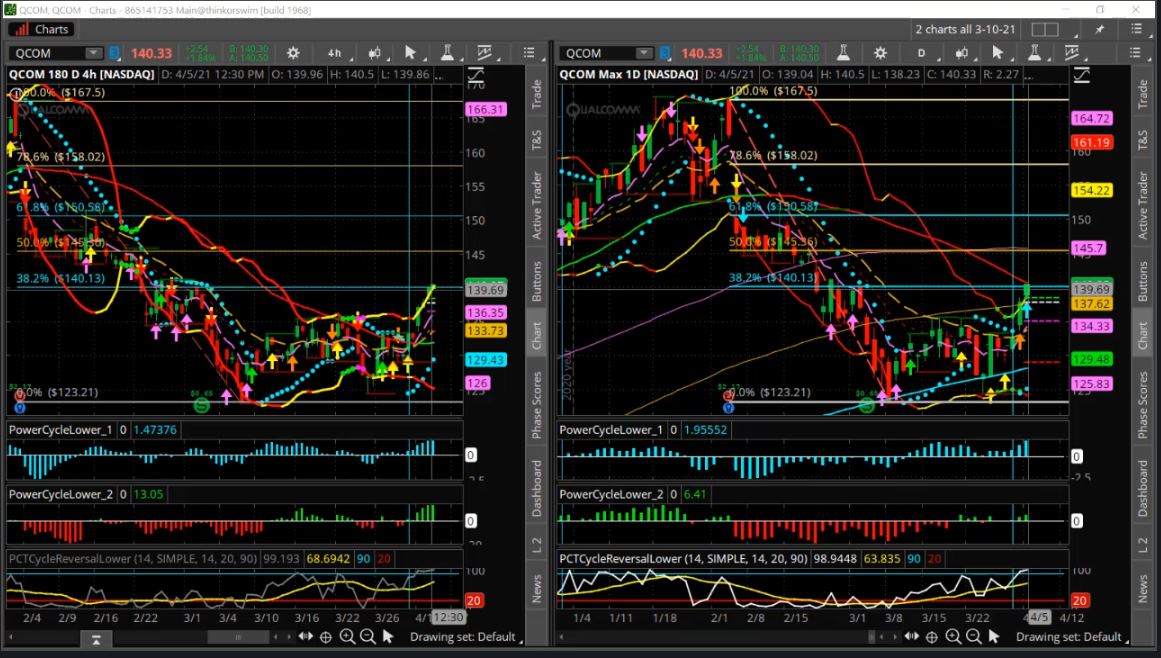
Task: Open chart style candle menu on right chart
Action: pos(962,53)
